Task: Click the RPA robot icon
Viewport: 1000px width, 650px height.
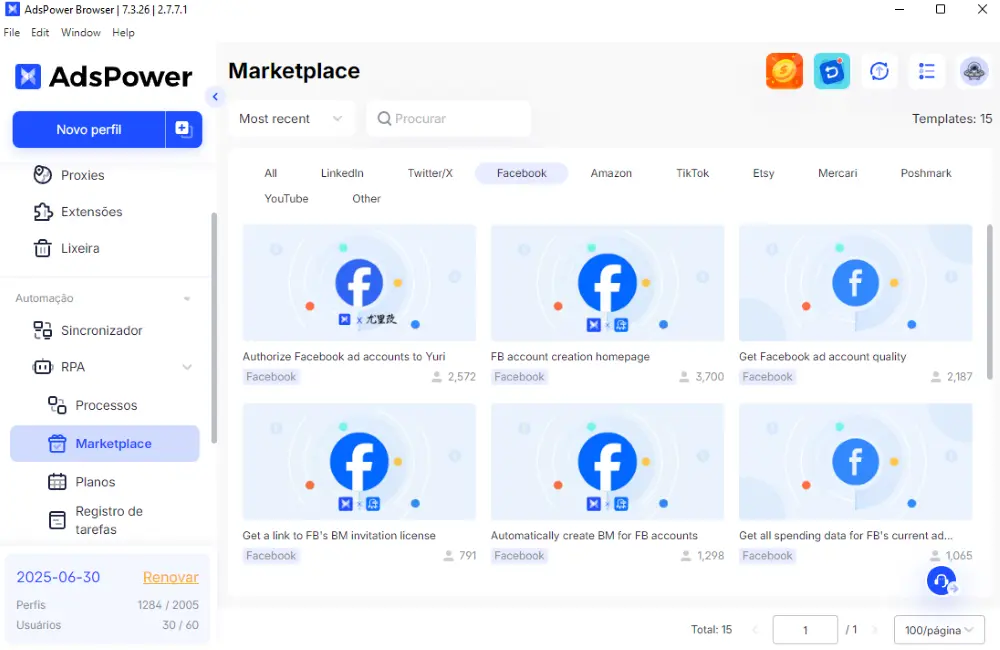Action: pyautogui.click(x=42, y=367)
